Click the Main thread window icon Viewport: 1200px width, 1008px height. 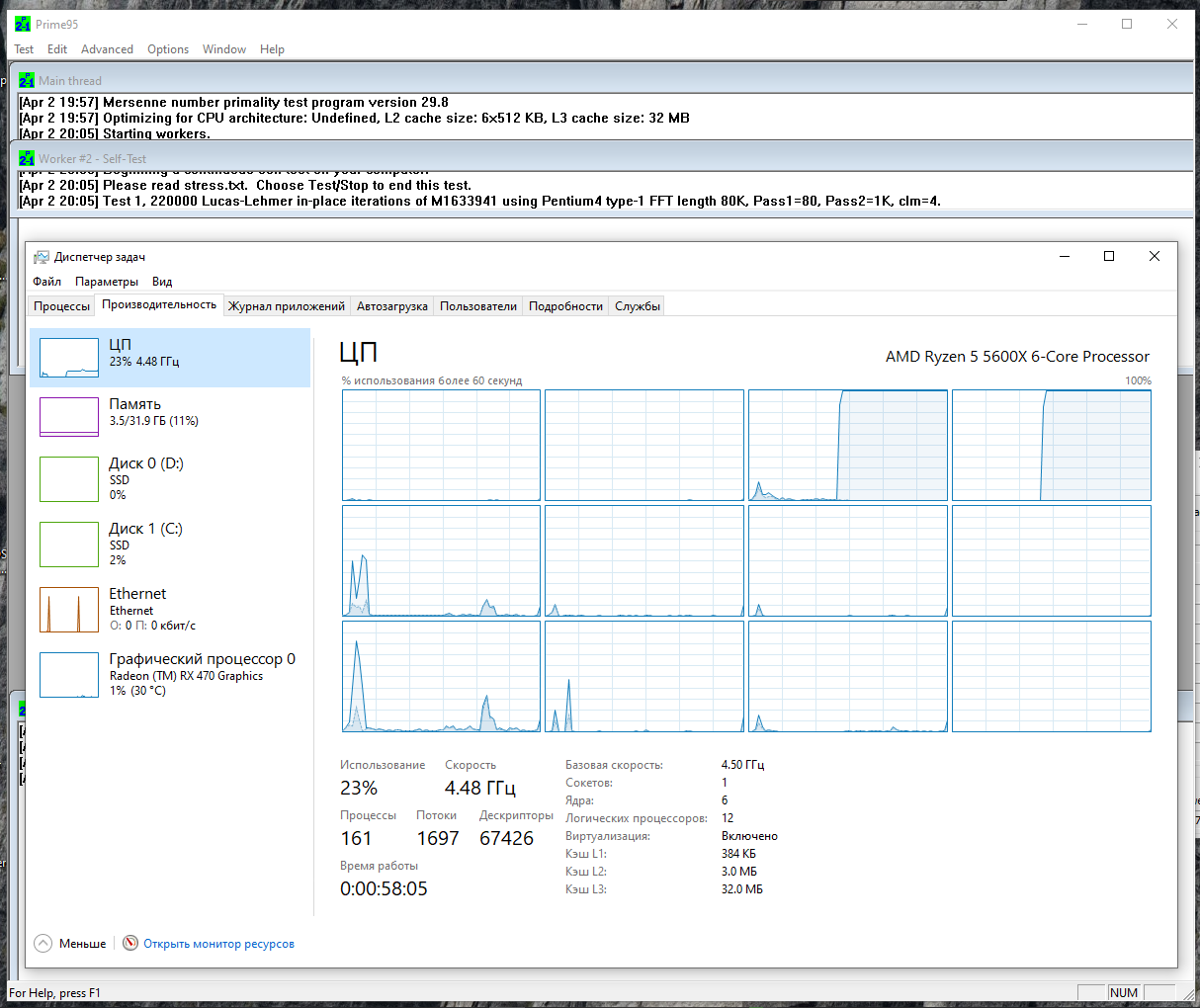27,80
